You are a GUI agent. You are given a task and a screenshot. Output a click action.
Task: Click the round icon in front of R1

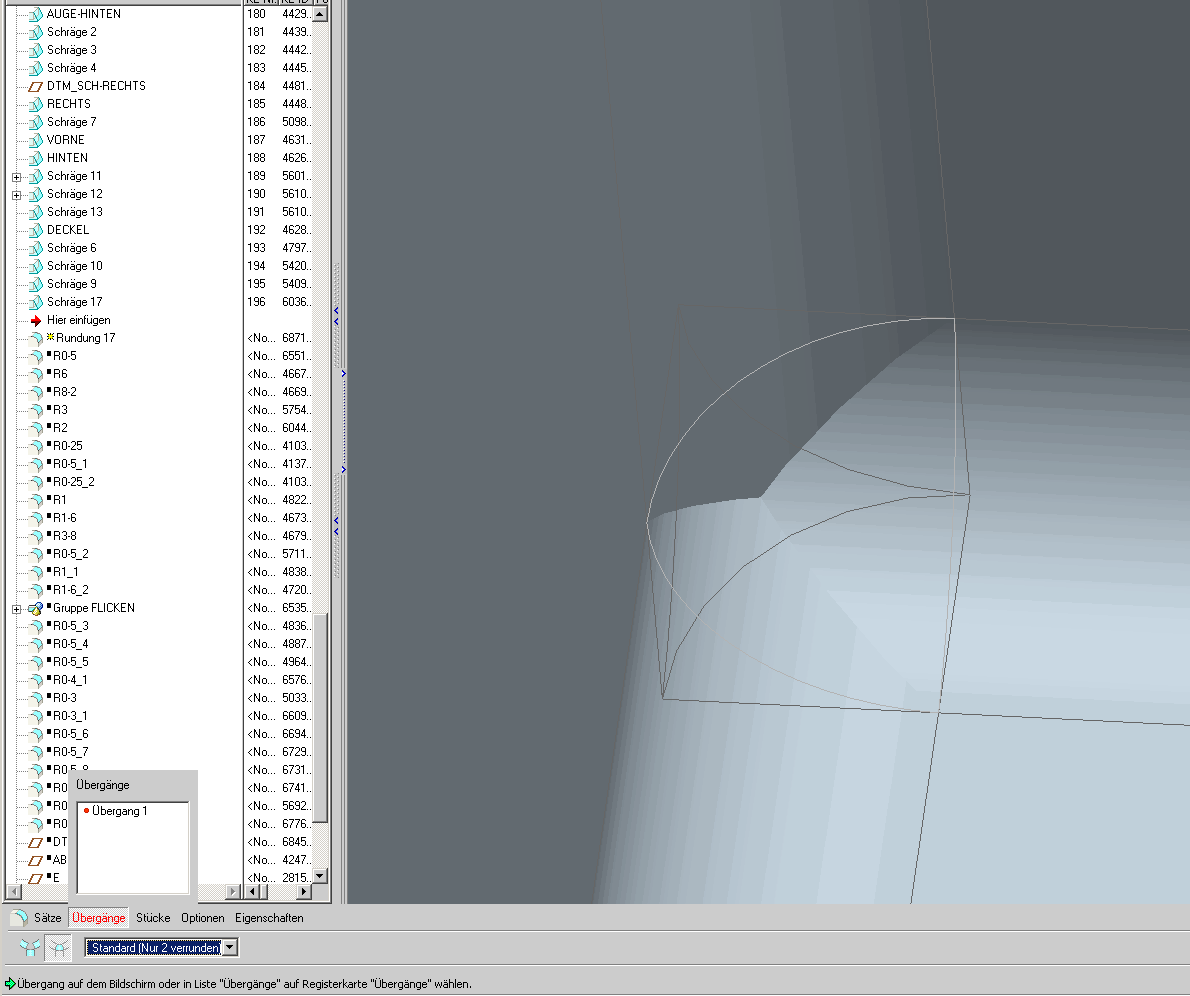(36, 500)
